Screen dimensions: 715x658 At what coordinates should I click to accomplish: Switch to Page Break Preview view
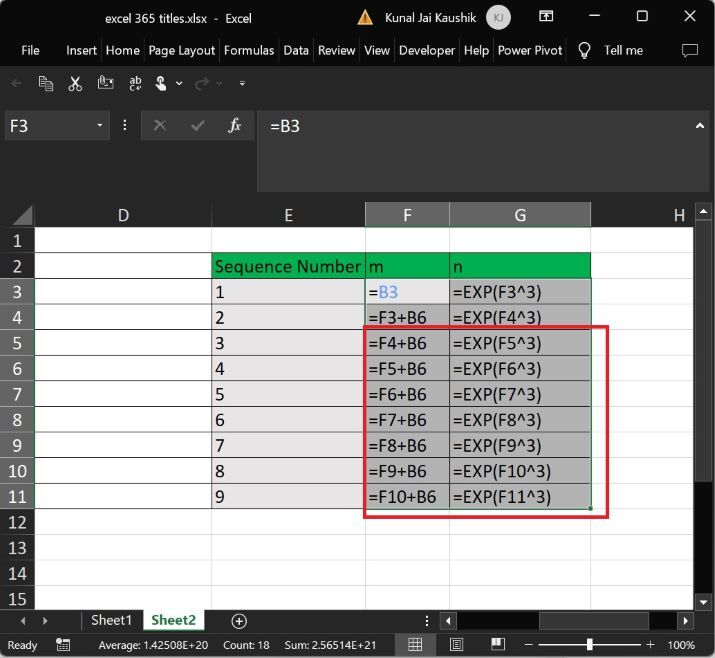496,645
